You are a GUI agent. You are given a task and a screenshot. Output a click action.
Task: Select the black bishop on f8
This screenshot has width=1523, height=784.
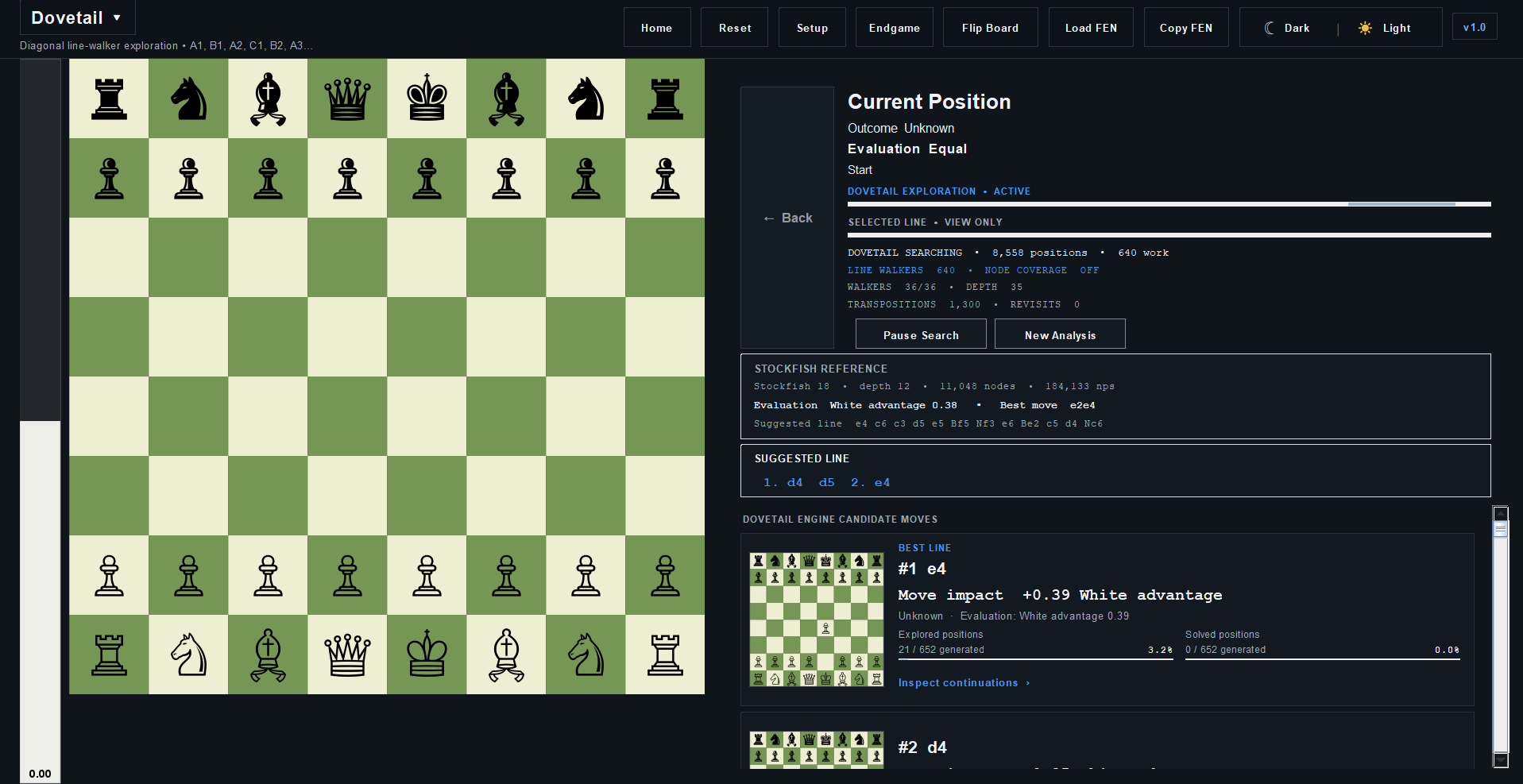point(506,98)
